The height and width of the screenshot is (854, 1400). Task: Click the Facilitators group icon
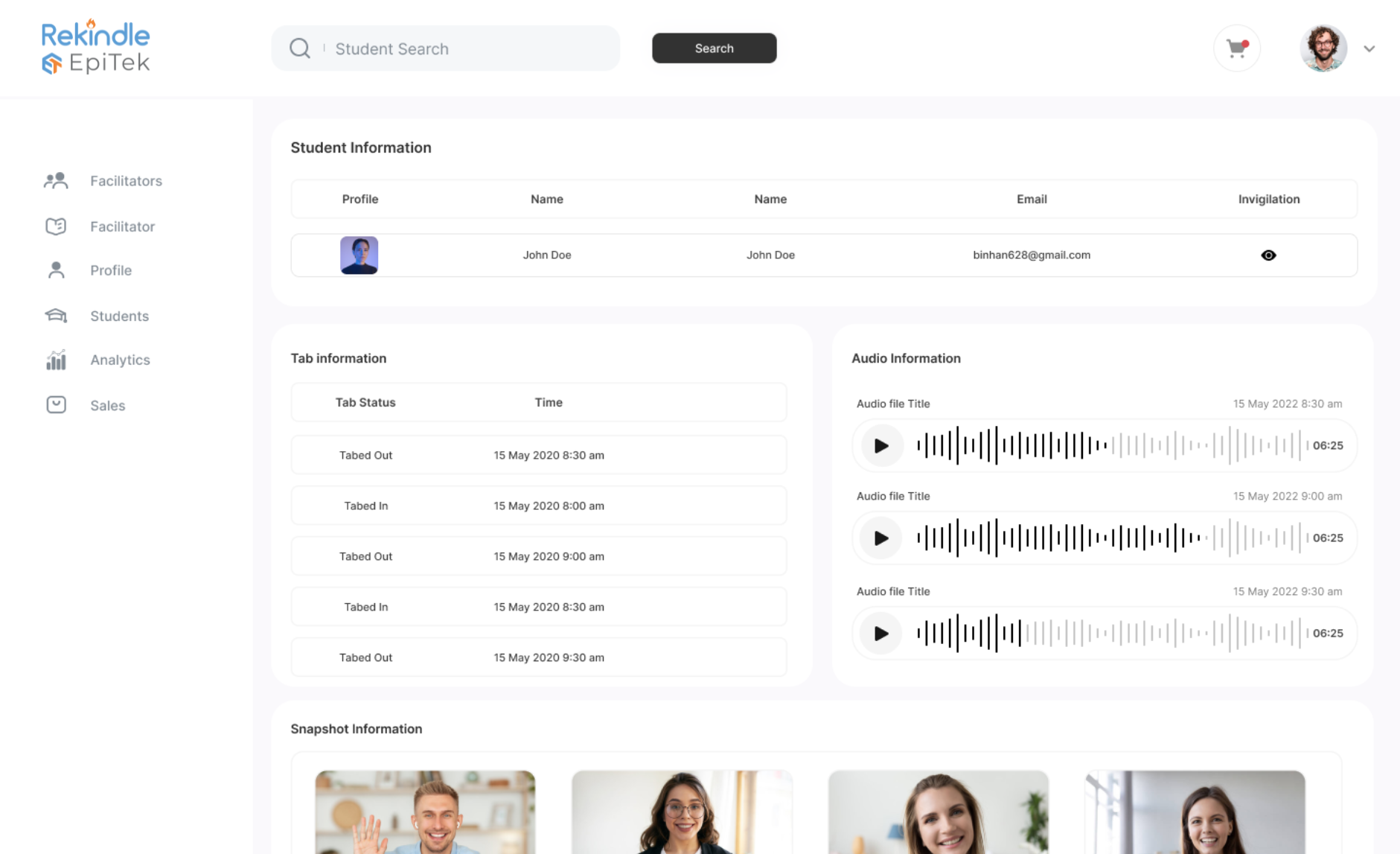point(56,181)
